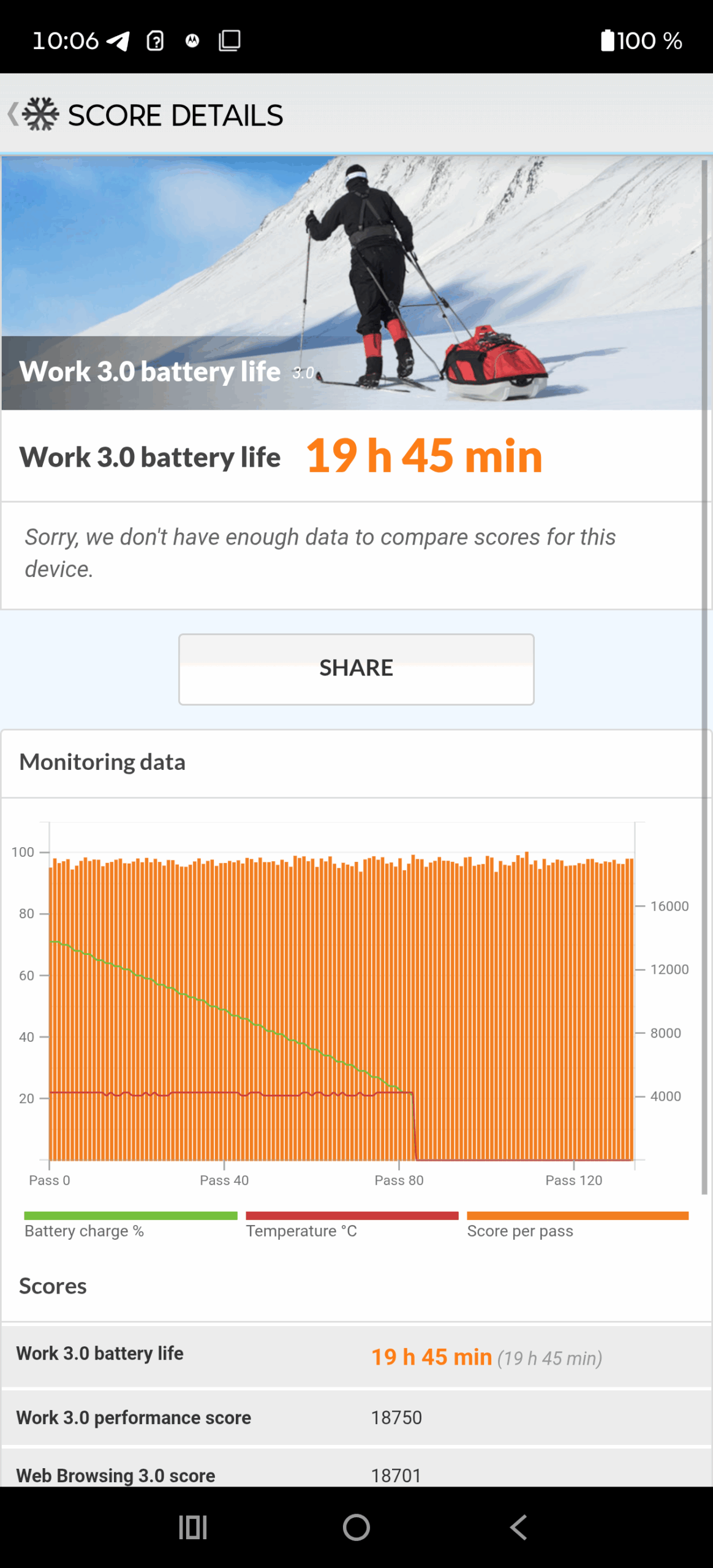
Task: Tap the battery icon in status bar
Action: point(607,41)
